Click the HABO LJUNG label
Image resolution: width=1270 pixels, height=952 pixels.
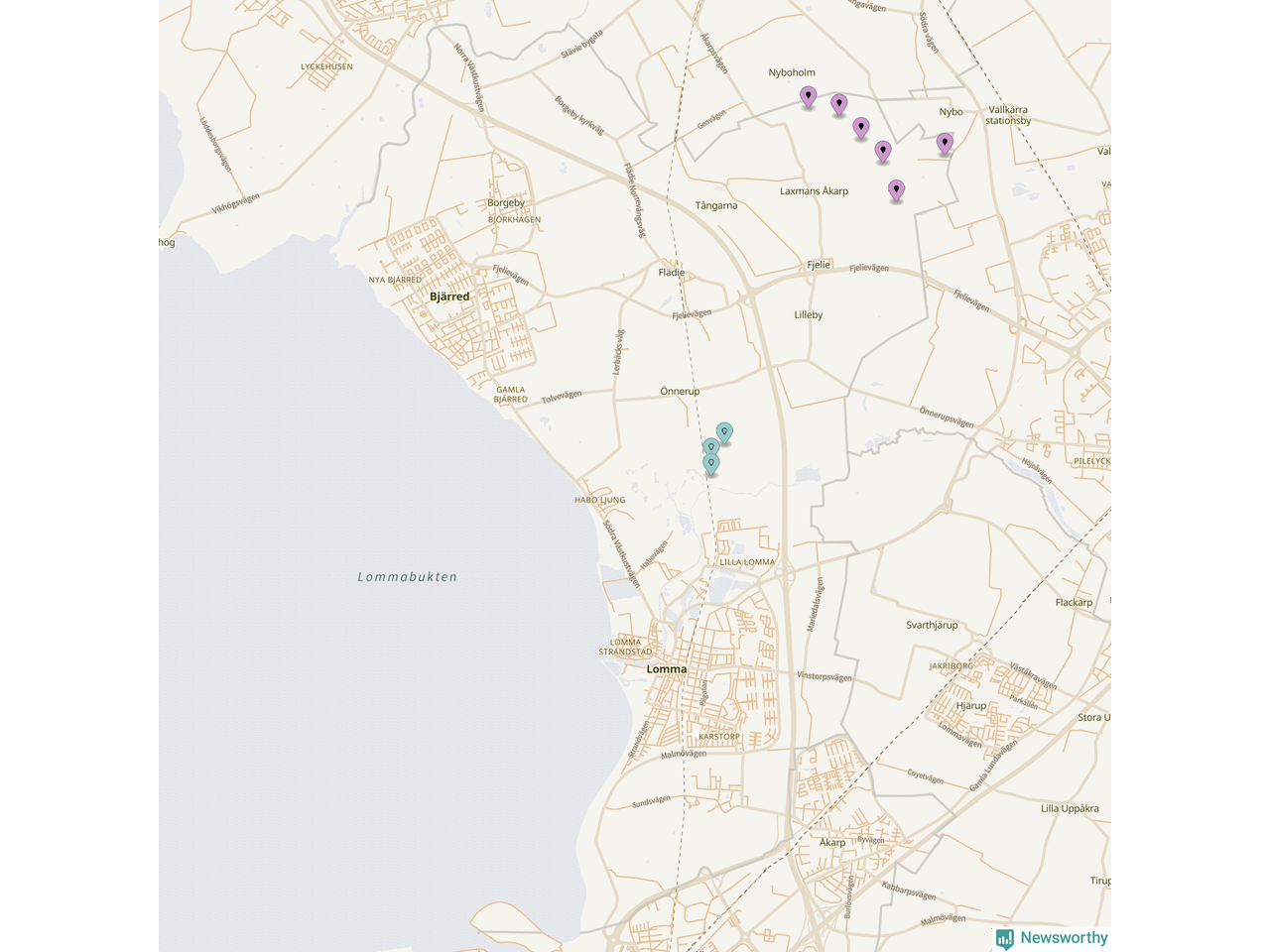[599, 500]
